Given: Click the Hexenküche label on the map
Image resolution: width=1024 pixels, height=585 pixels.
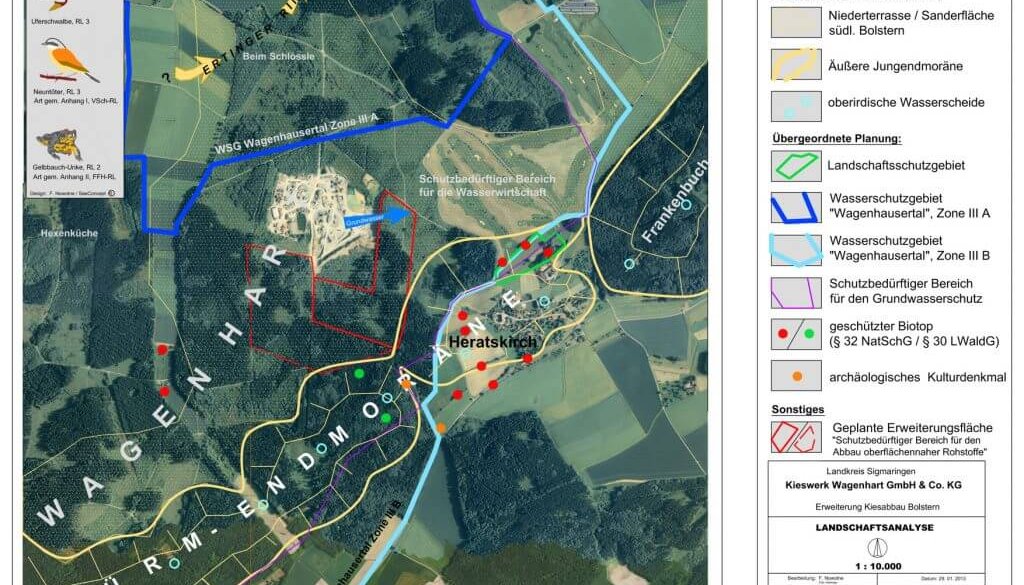Looking at the screenshot, I should (x=68, y=232).
